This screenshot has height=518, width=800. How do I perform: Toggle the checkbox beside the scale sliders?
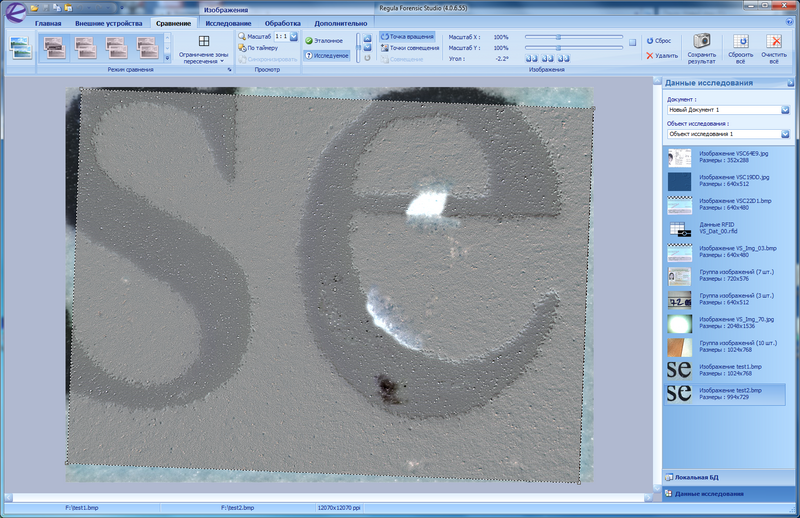tap(632, 42)
